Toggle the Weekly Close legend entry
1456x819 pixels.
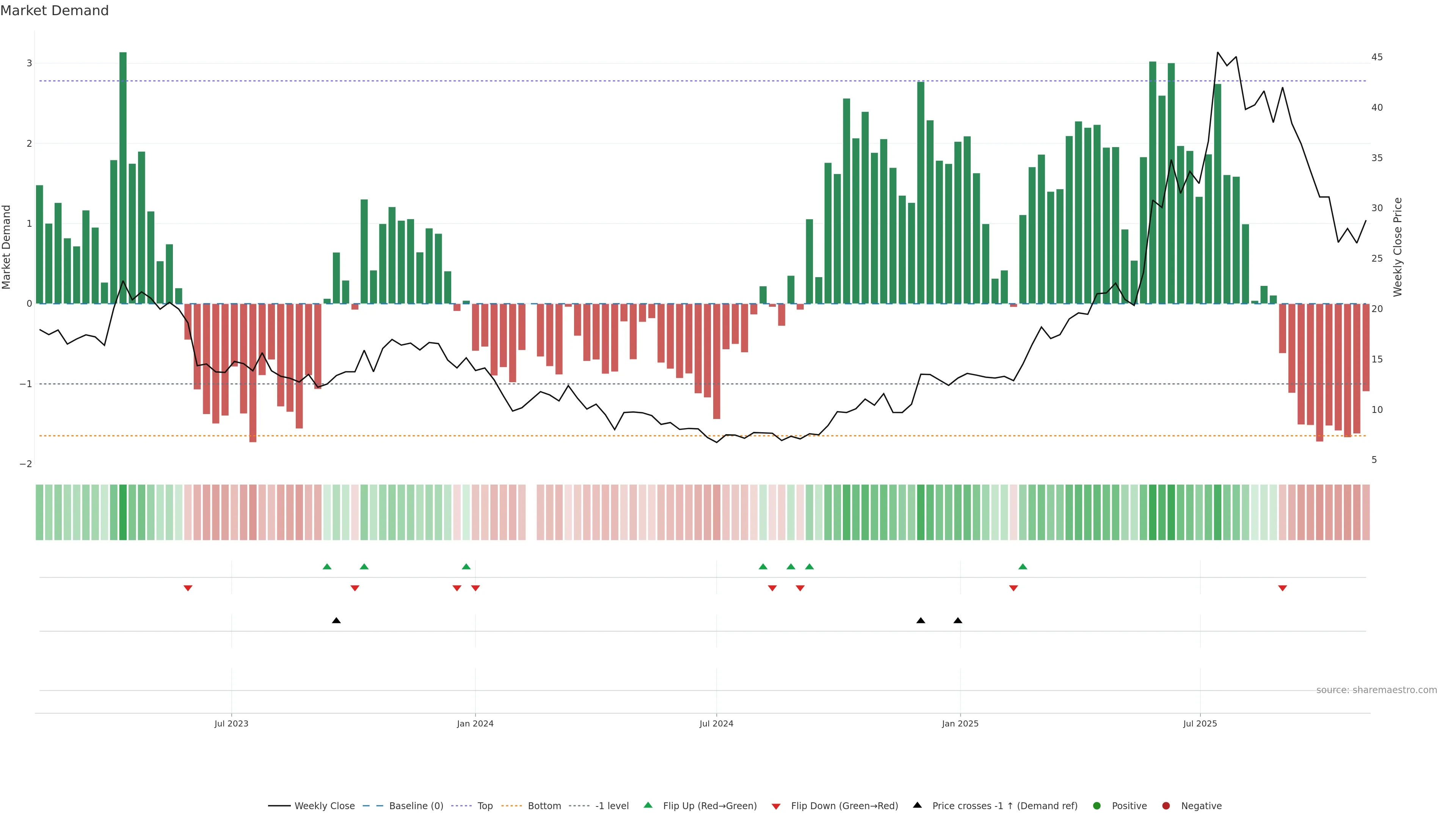pos(324,805)
